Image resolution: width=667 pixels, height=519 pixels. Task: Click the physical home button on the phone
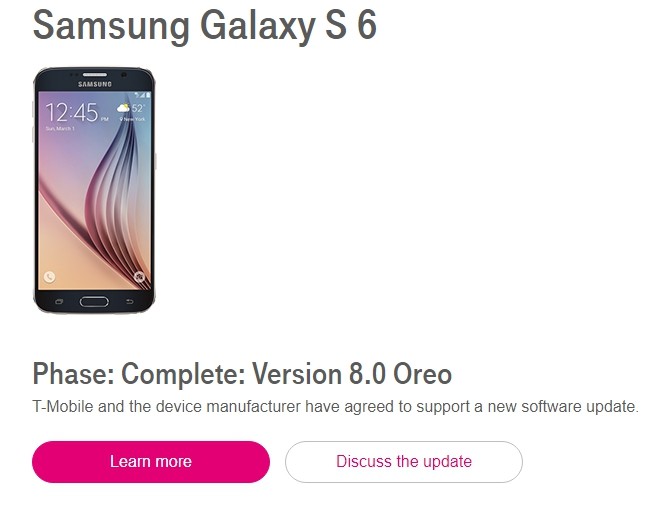[x=94, y=302]
